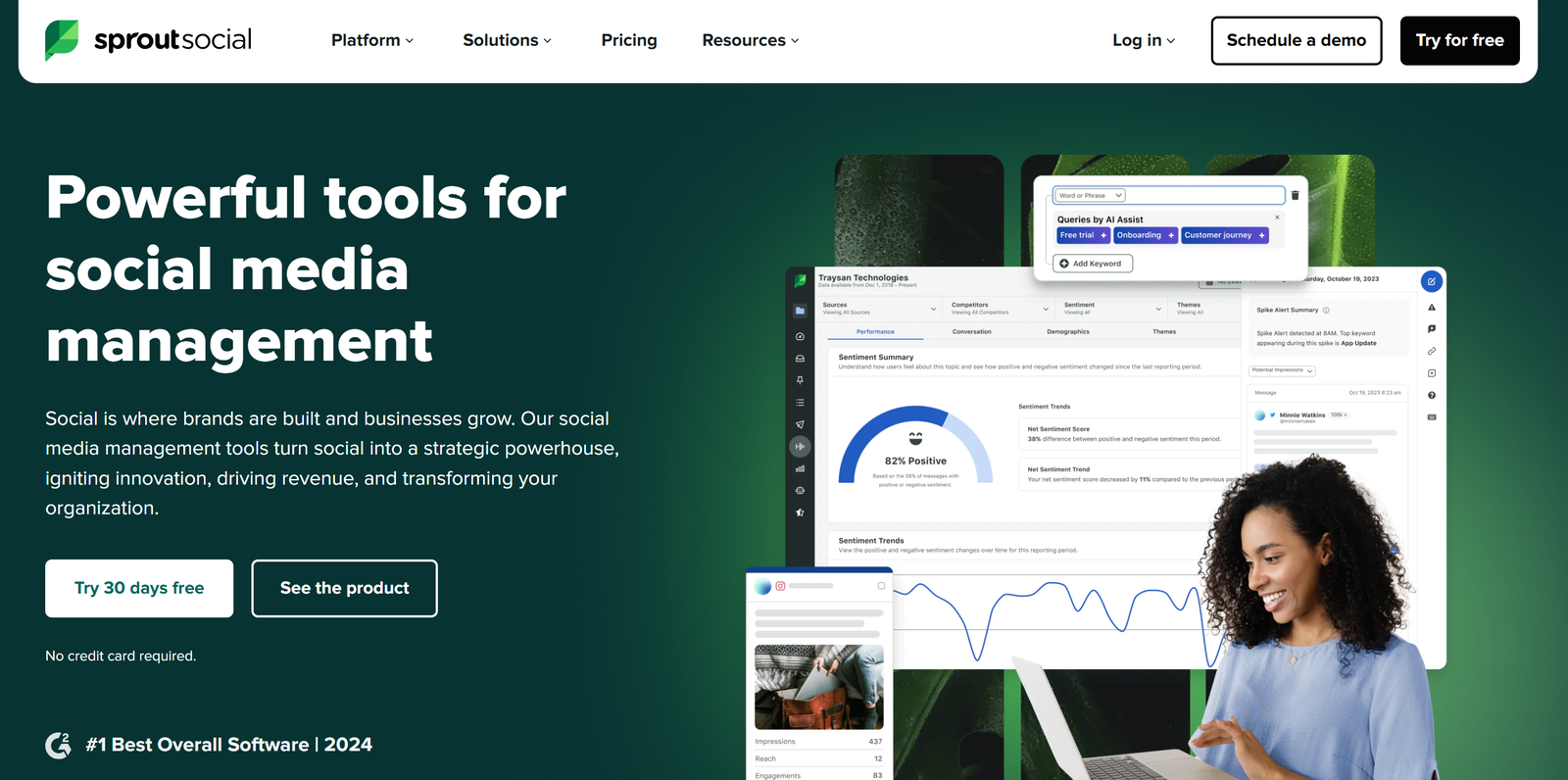Add the Free trial query chip
The height and width of the screenshot is (780, 1568).
click(x=1083, y=235)
